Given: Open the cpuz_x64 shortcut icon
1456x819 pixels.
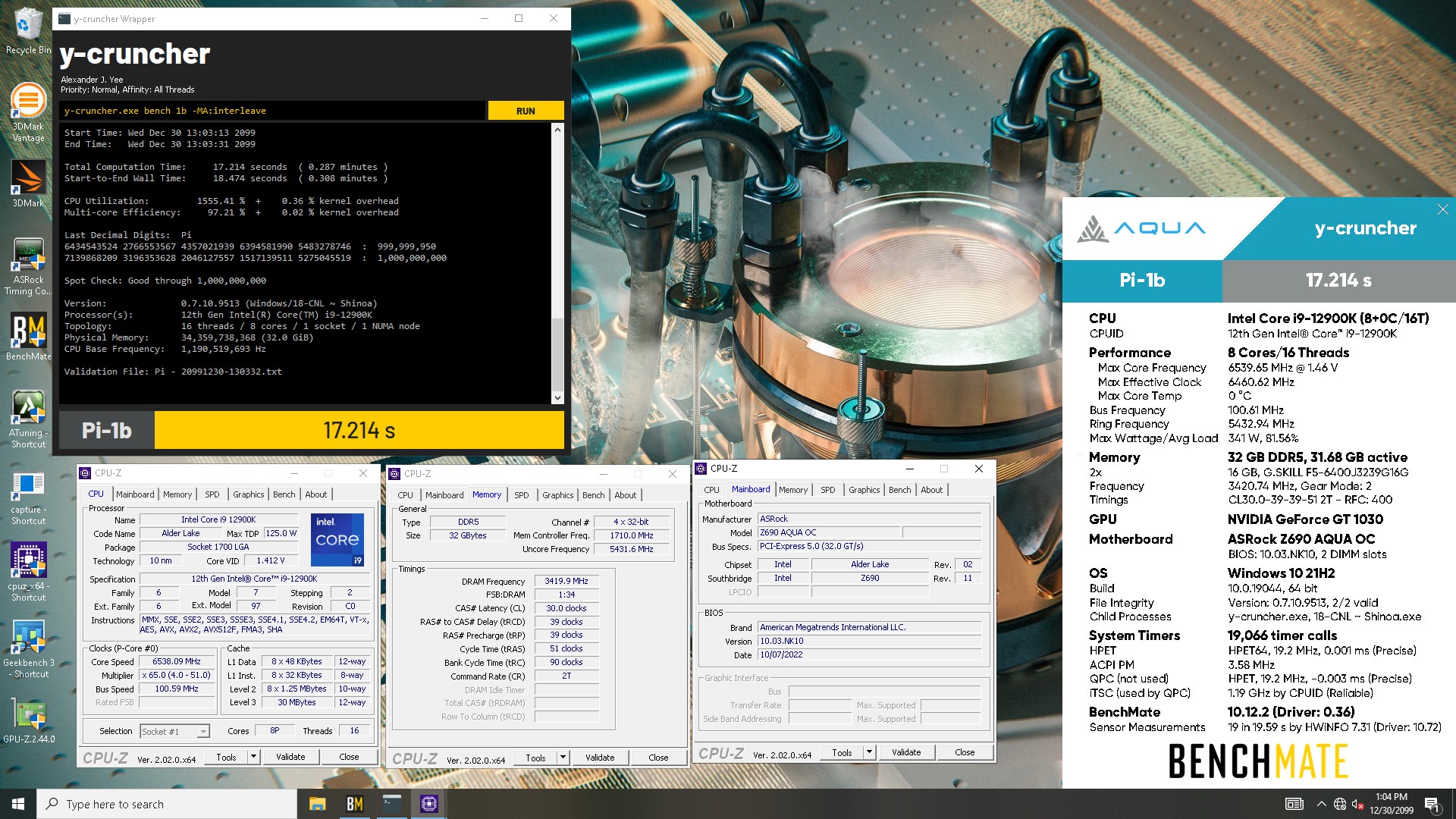Looking at the screenshot, I should 28,573.
